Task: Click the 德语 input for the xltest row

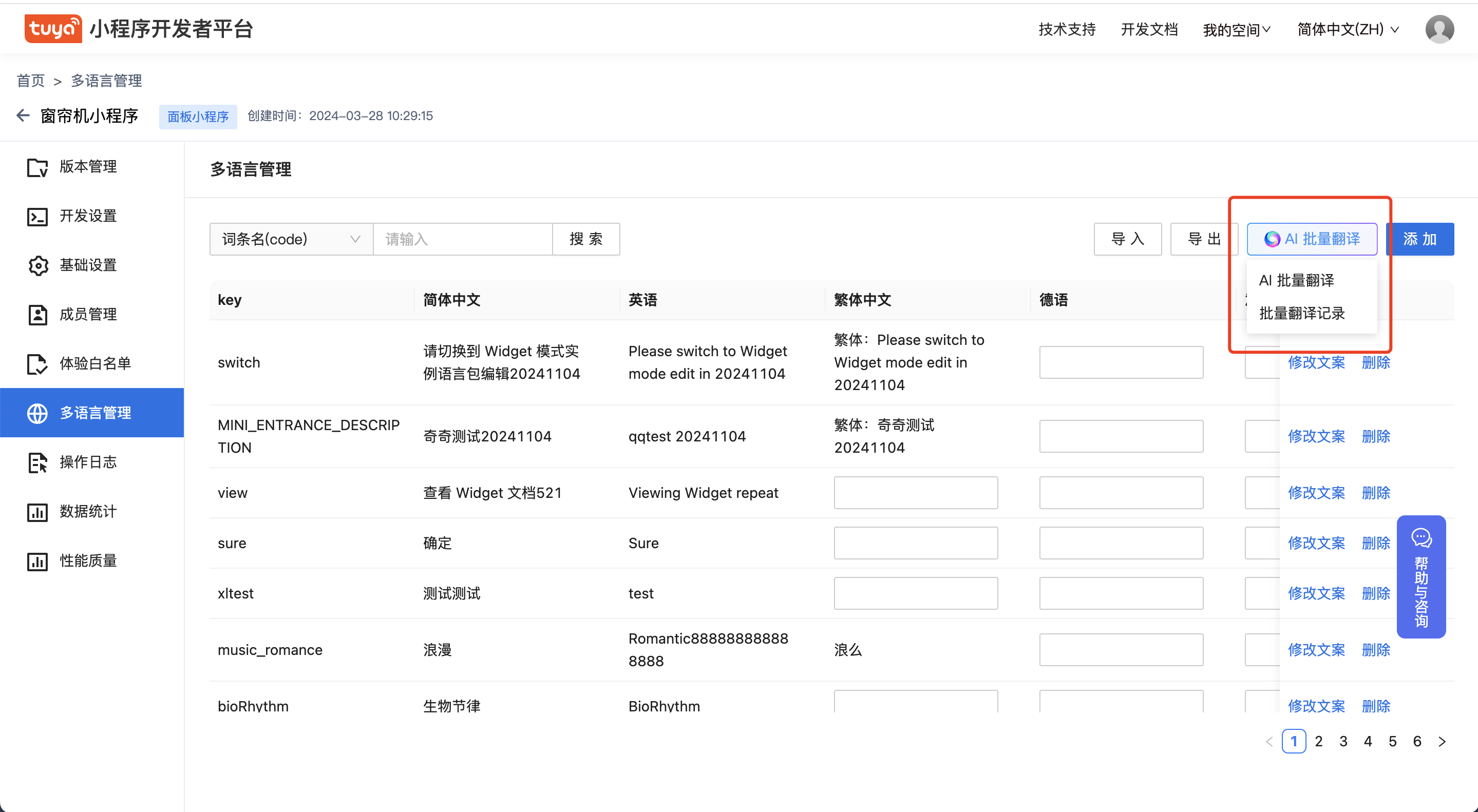Action: [1121, 593]
